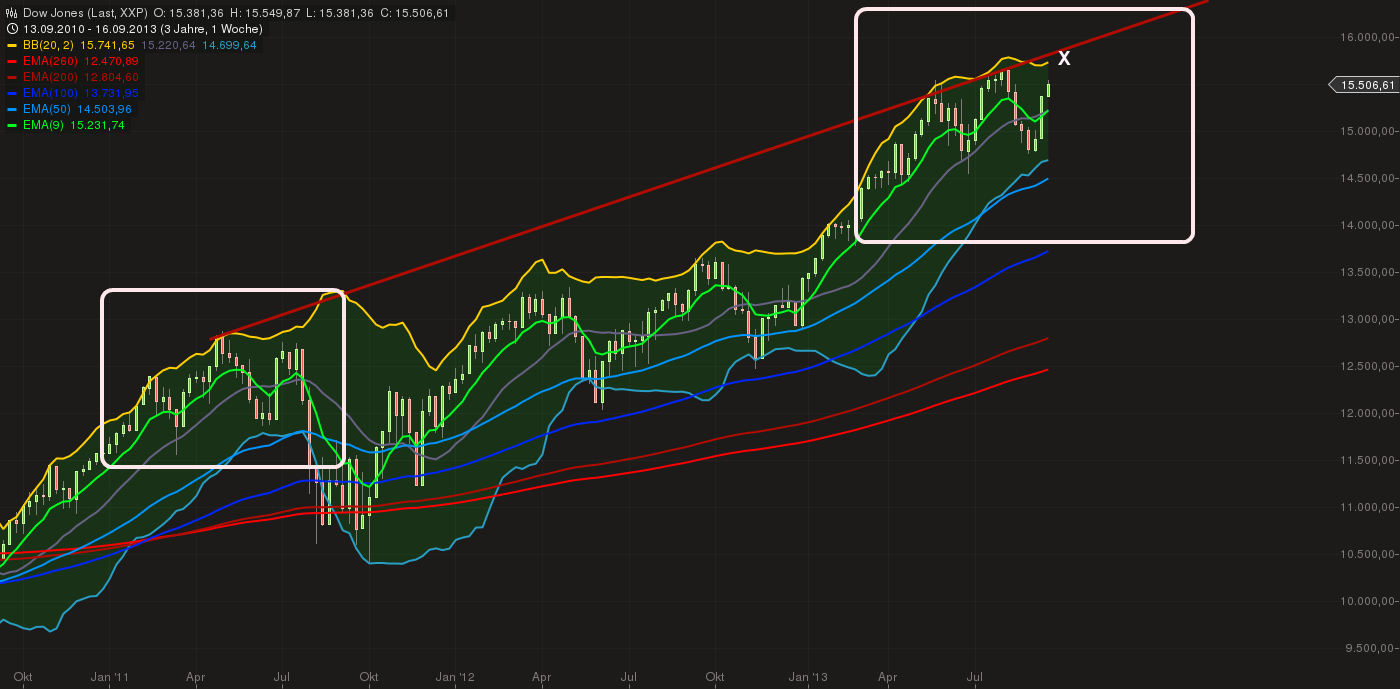
Task: Click the candlestick instrument icon beside Dow Jones title
Action: [x=10, y=13]
